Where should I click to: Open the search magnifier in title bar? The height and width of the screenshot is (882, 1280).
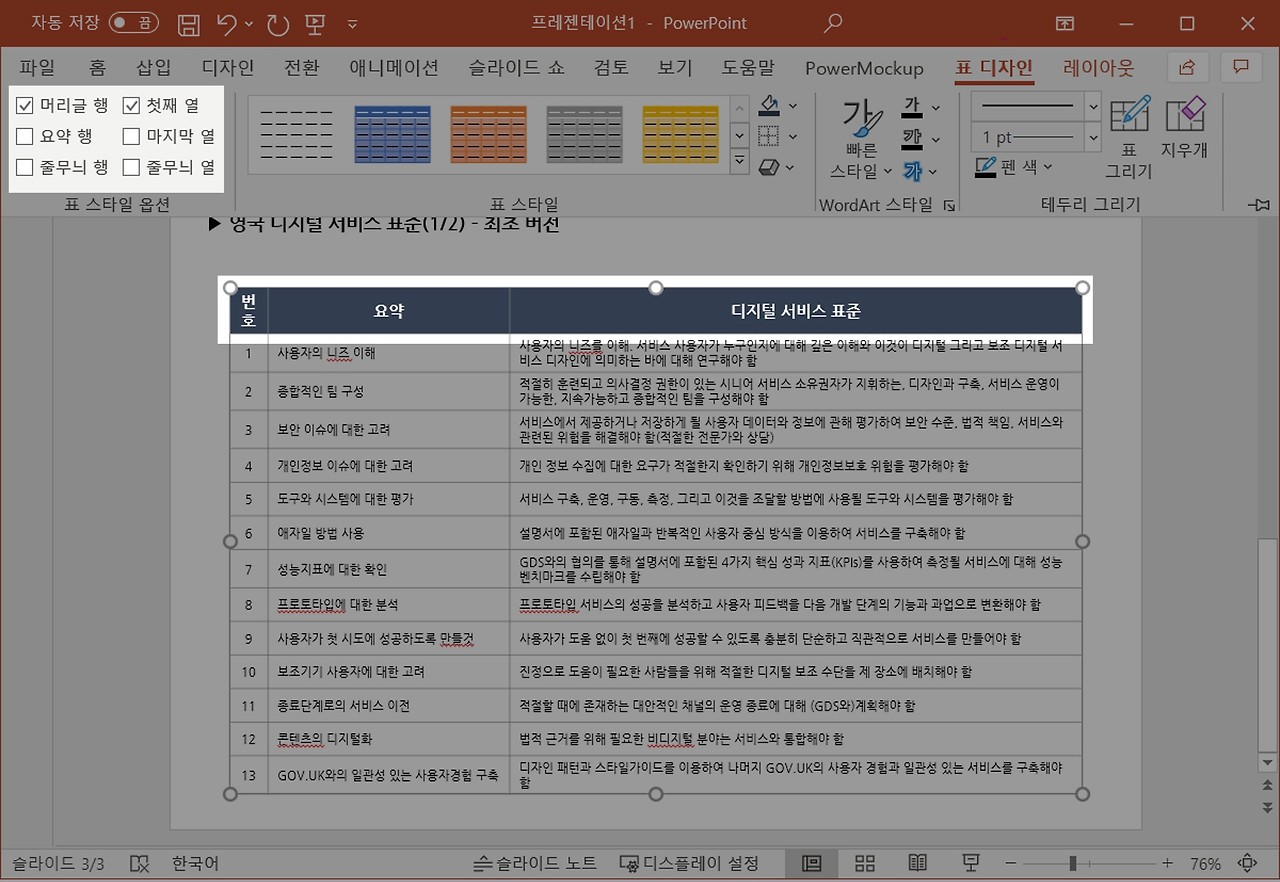(x=832, y=23)
